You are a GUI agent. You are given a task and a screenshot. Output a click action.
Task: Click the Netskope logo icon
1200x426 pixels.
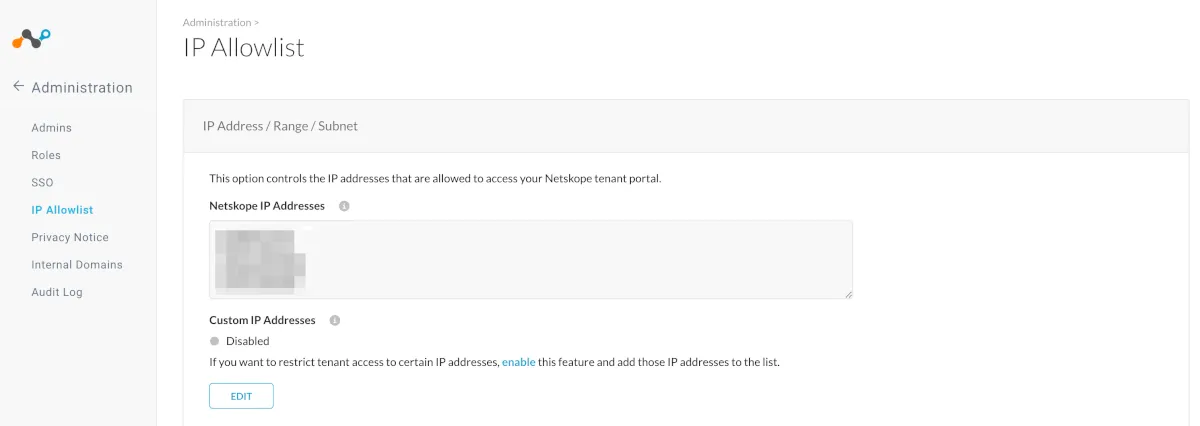tap(31, 39)
